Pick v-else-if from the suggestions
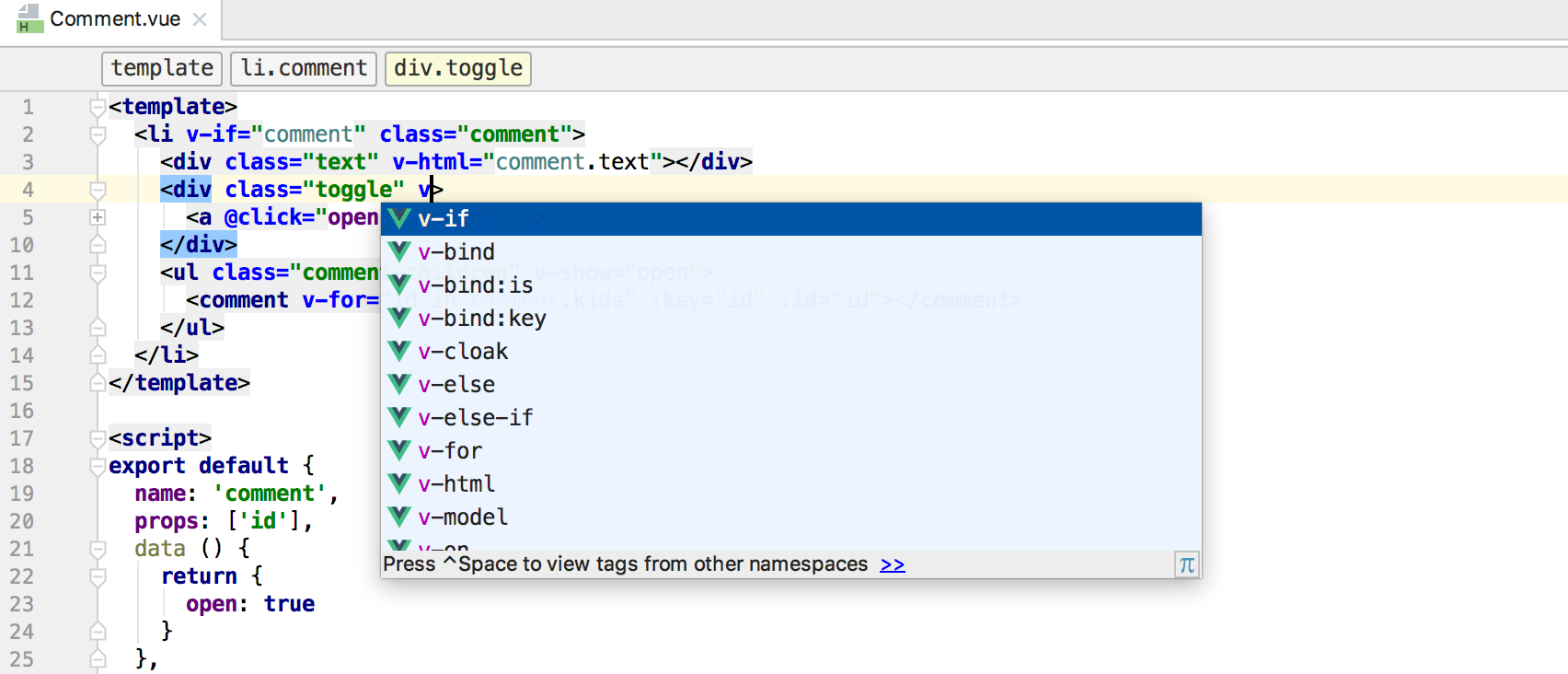The height and width of the screenshot is (674, 1568). click(x=791, y=418)
